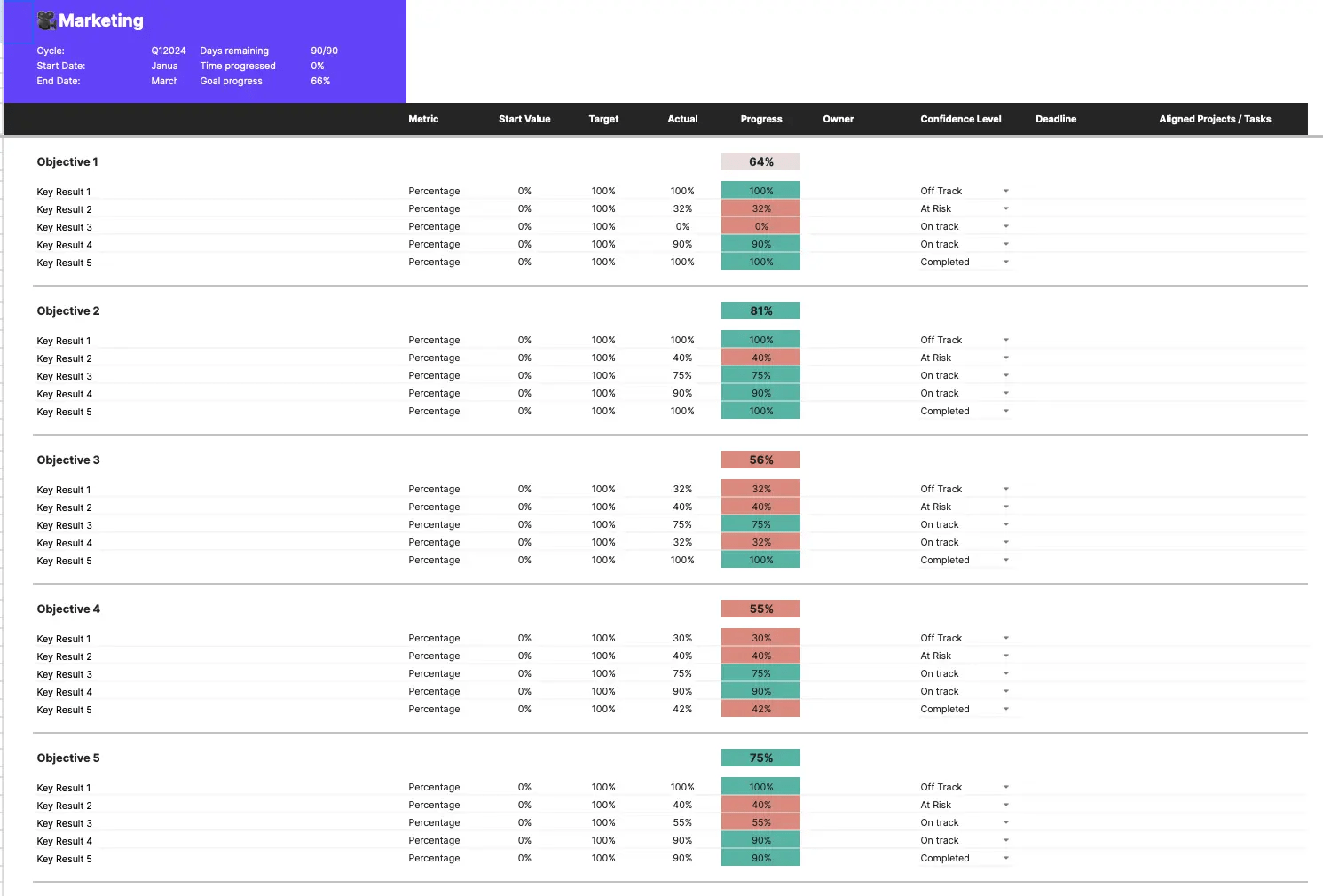
Task: Open the On track dropdown for Objective 3 Key Result 3
Action: pyautogui.click(x=1005, y=524)
